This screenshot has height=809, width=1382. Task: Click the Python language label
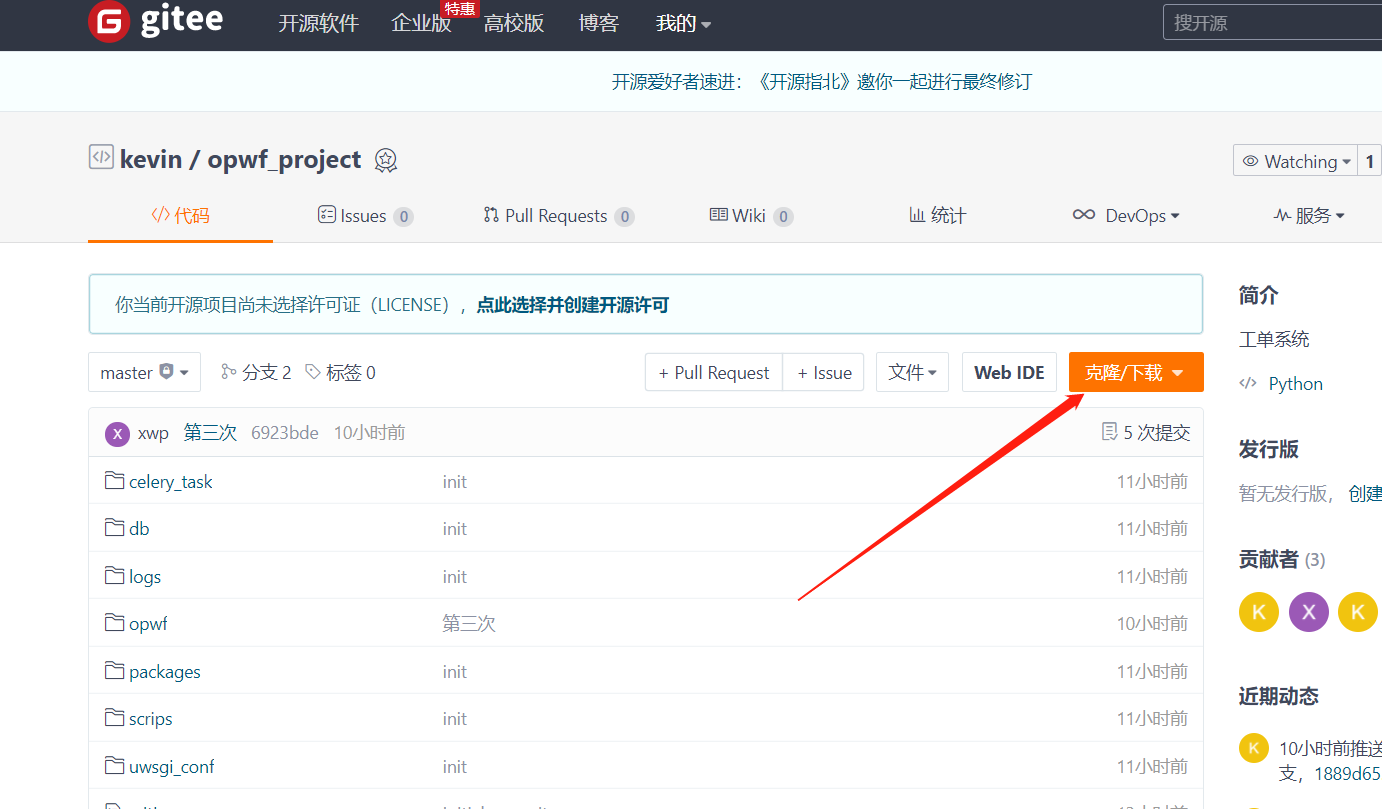pyautogui.click(x=1295, y=383)
